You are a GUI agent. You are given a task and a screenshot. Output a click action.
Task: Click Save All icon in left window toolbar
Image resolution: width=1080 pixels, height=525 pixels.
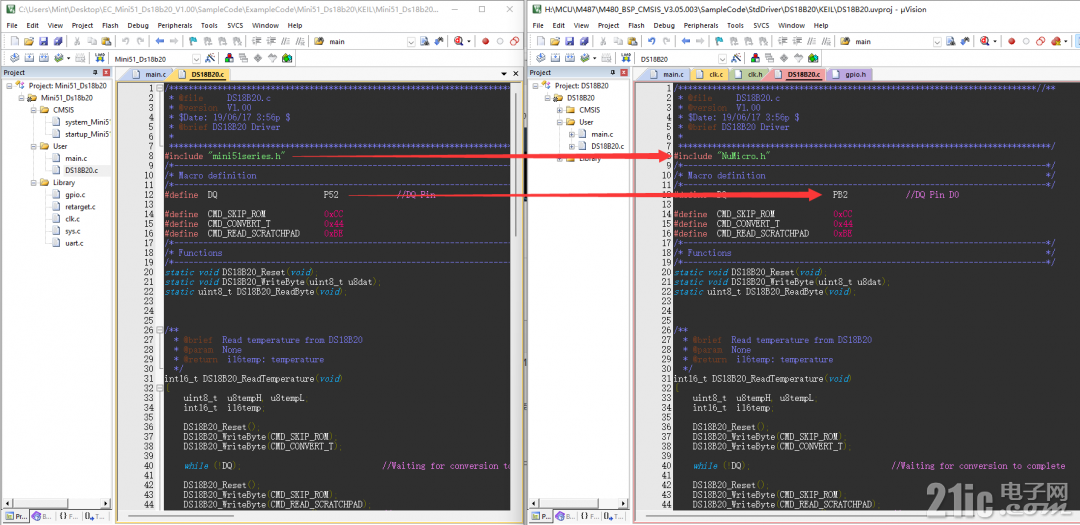click(57, 41)
